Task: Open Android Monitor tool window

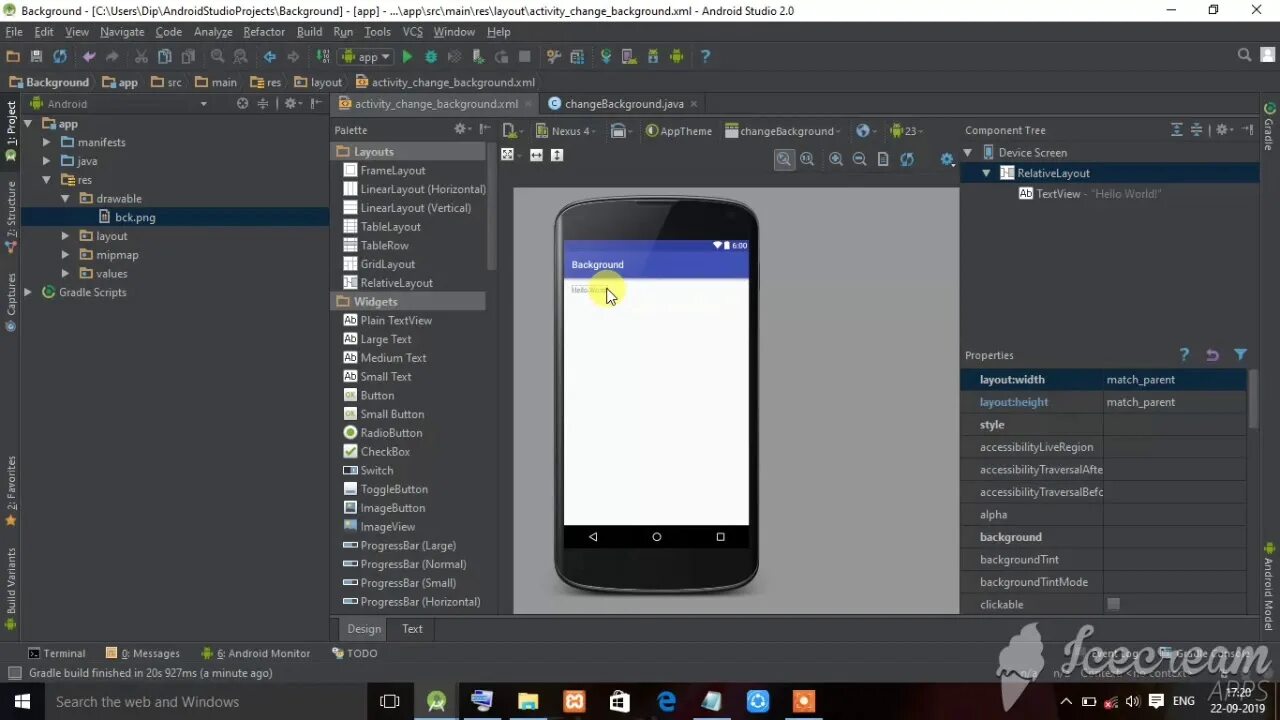Action: coord(256,653)
